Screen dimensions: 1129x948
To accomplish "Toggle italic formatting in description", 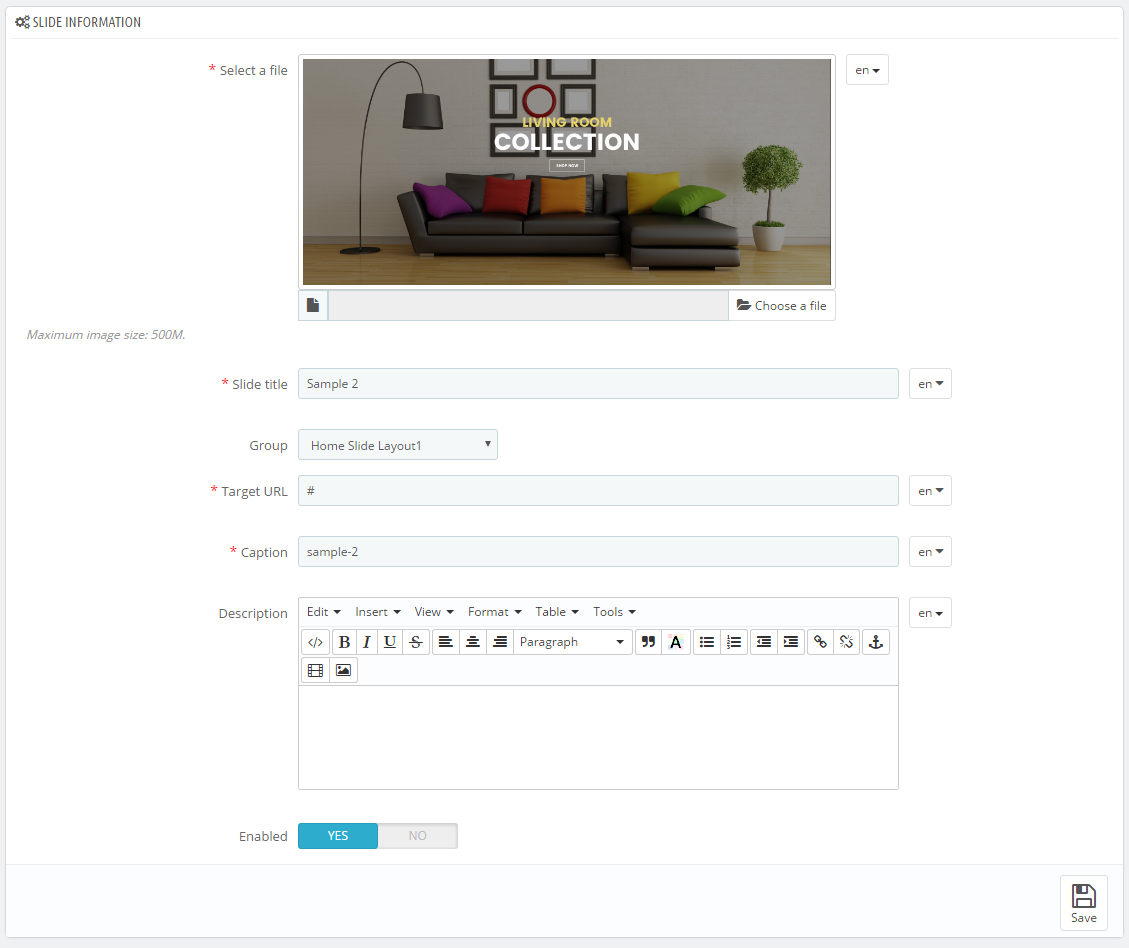I will point(366,642).
